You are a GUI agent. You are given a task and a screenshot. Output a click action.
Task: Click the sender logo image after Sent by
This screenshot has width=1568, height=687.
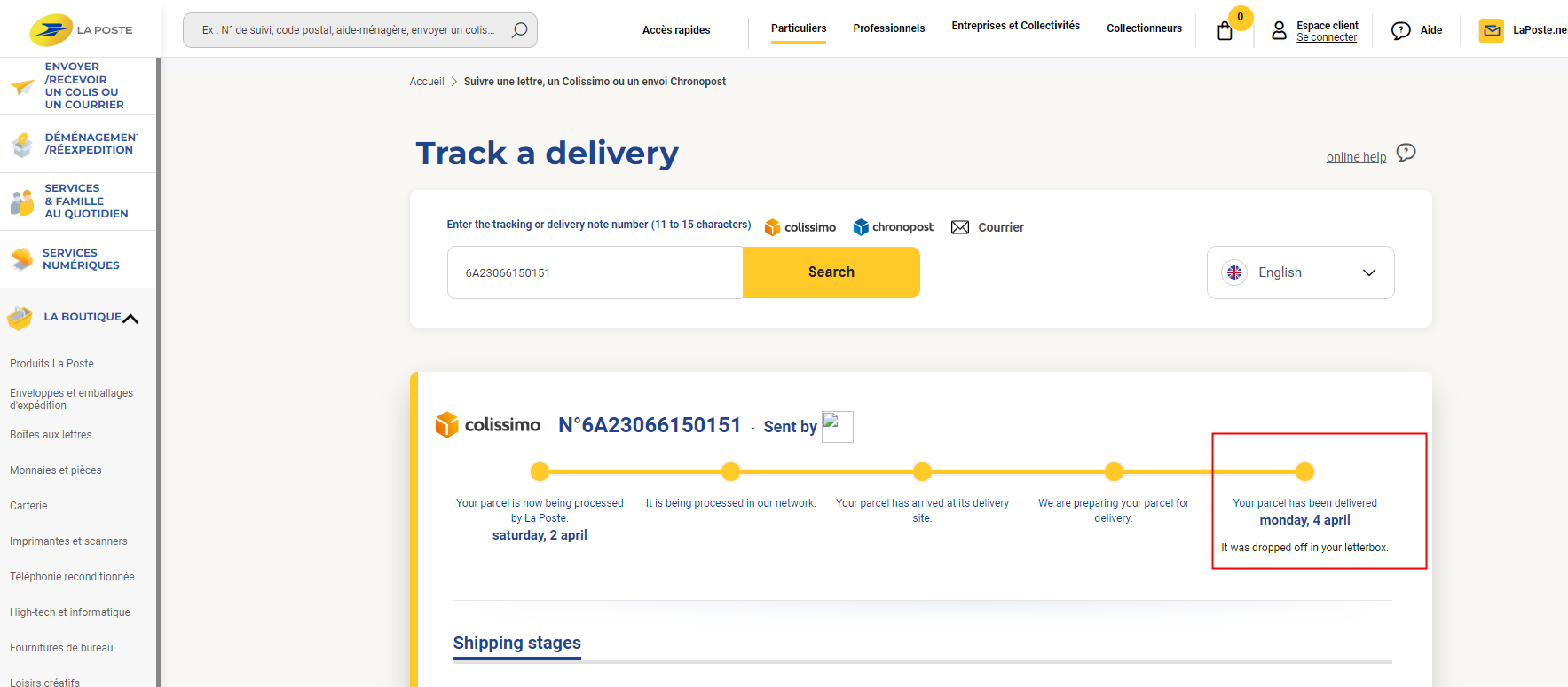837,426
